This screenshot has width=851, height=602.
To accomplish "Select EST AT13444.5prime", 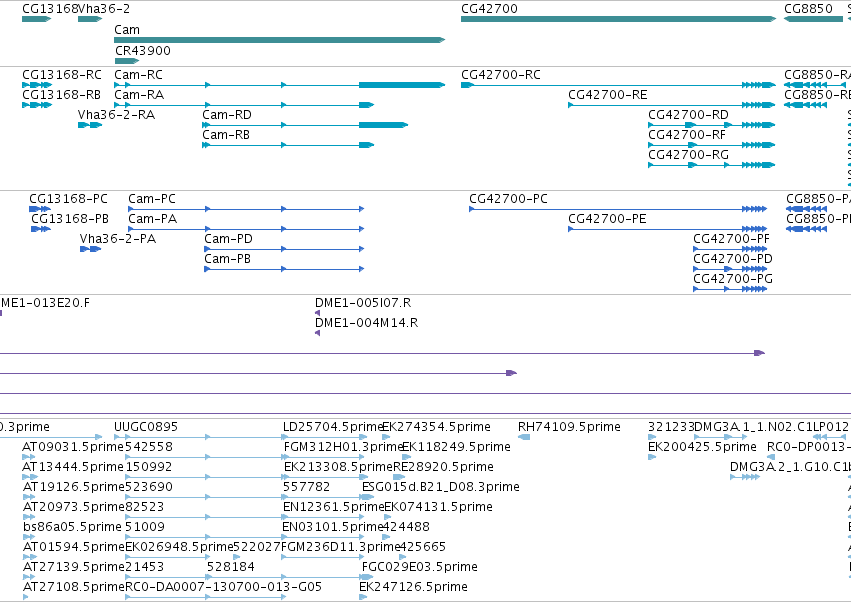I will point(28,477).
